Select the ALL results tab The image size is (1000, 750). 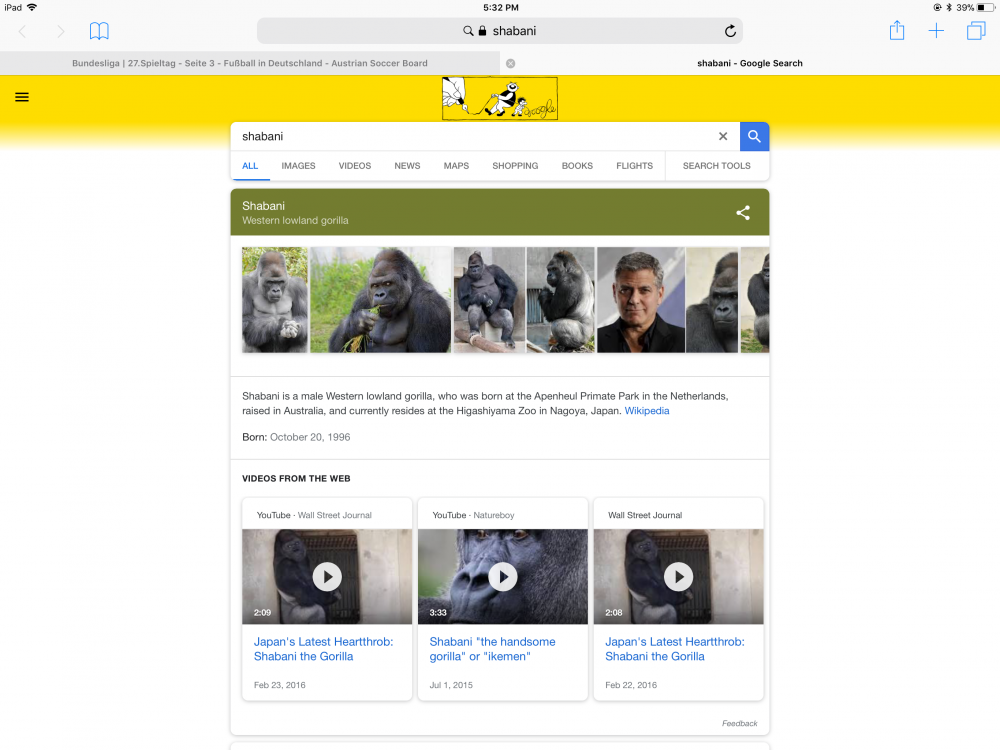tap(250, 166)
